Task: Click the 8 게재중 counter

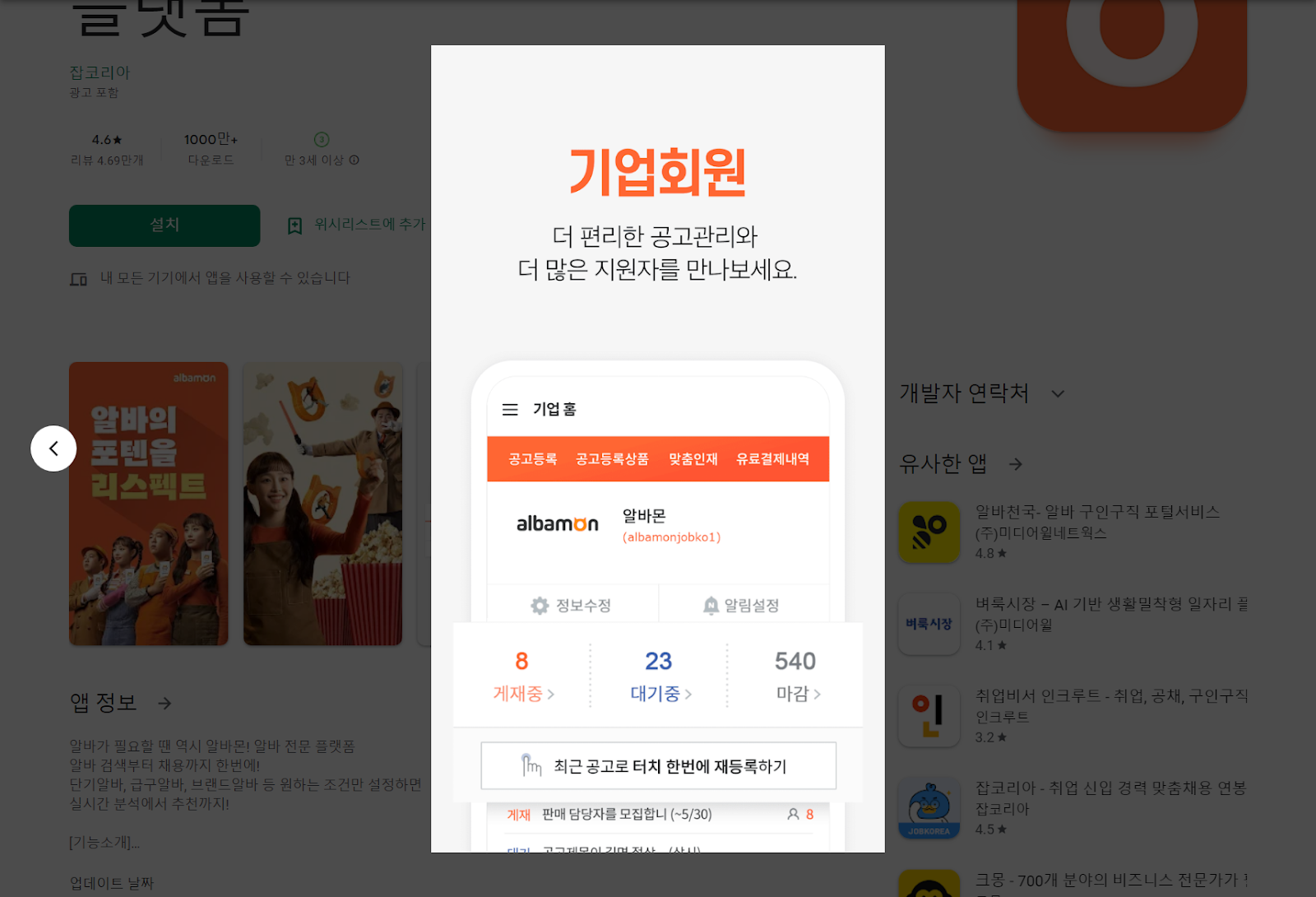Action: pyautogui.click(x=522, y=676)
